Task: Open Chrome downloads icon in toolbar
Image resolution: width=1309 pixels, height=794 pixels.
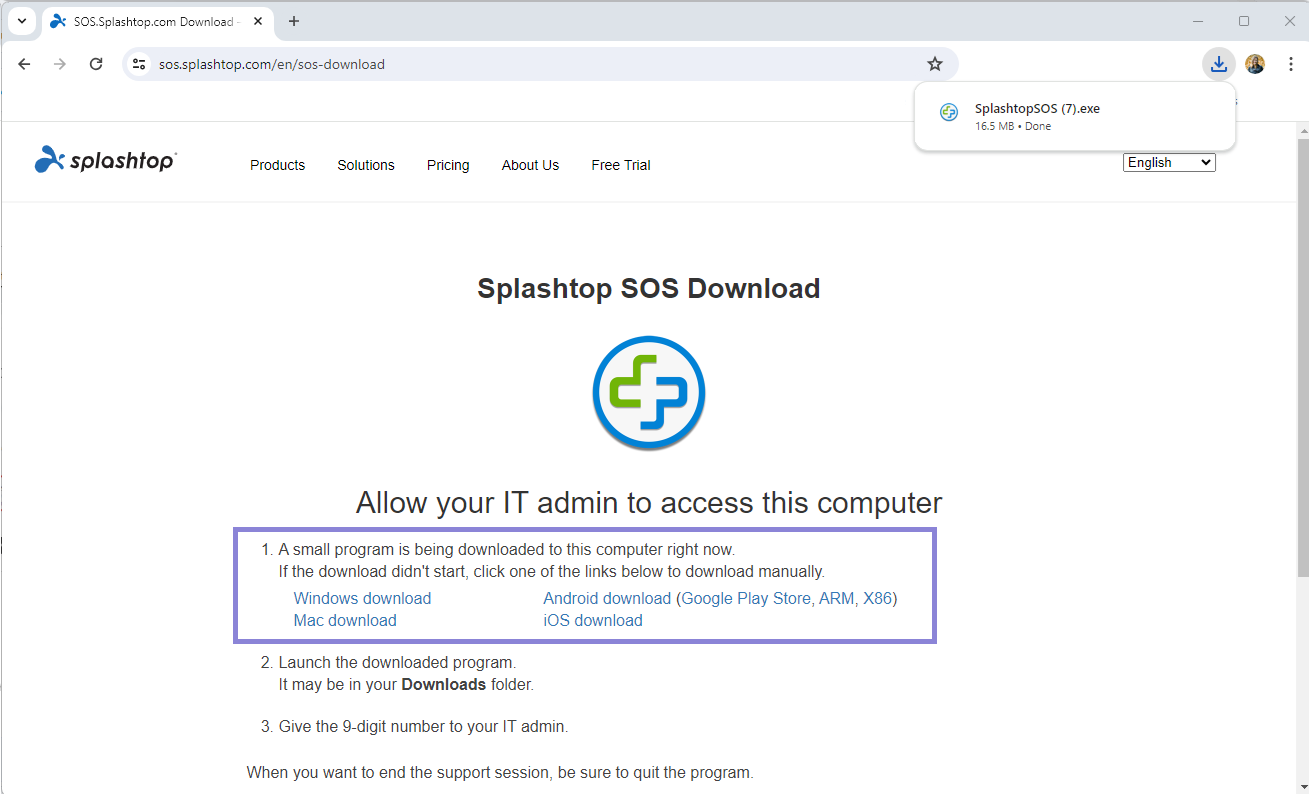Action: pyautogui.click(x=1218, y=64)
